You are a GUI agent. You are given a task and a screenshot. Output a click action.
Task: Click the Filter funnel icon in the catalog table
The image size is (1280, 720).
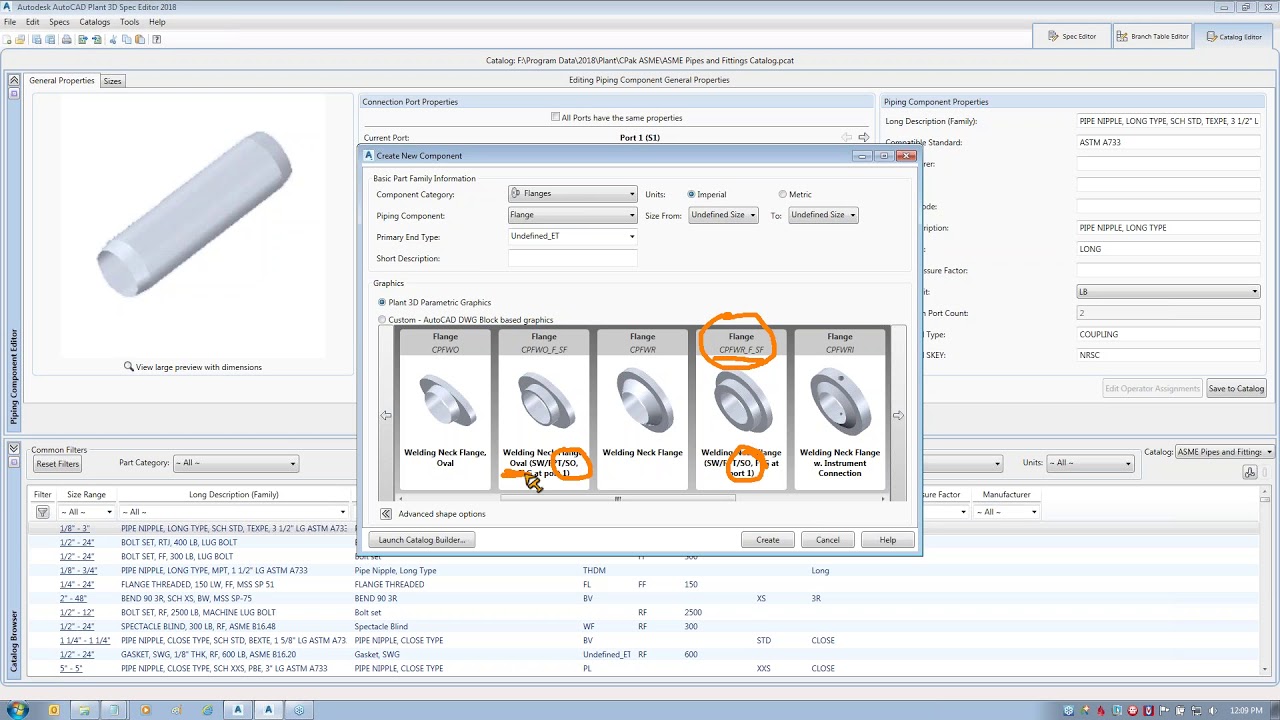click(42, 512)
